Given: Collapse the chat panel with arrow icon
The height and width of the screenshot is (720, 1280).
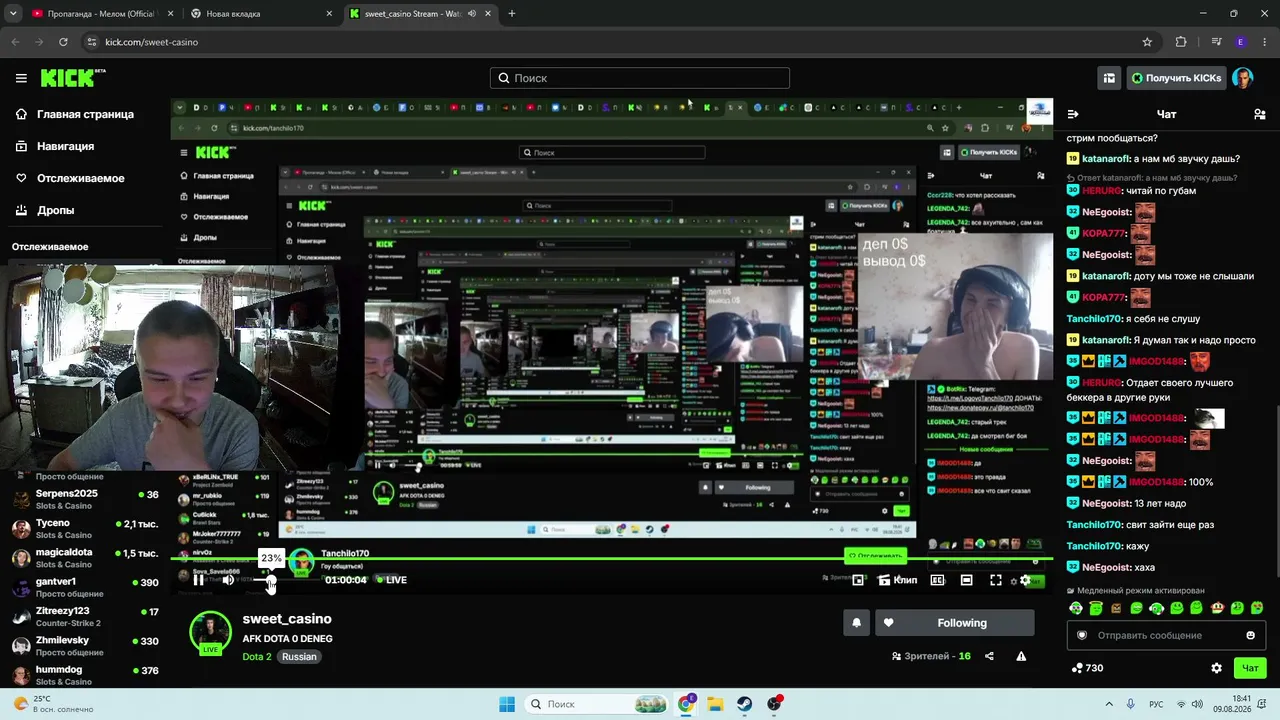Looking at the screenshot, I should click(x=1073, y=114).
